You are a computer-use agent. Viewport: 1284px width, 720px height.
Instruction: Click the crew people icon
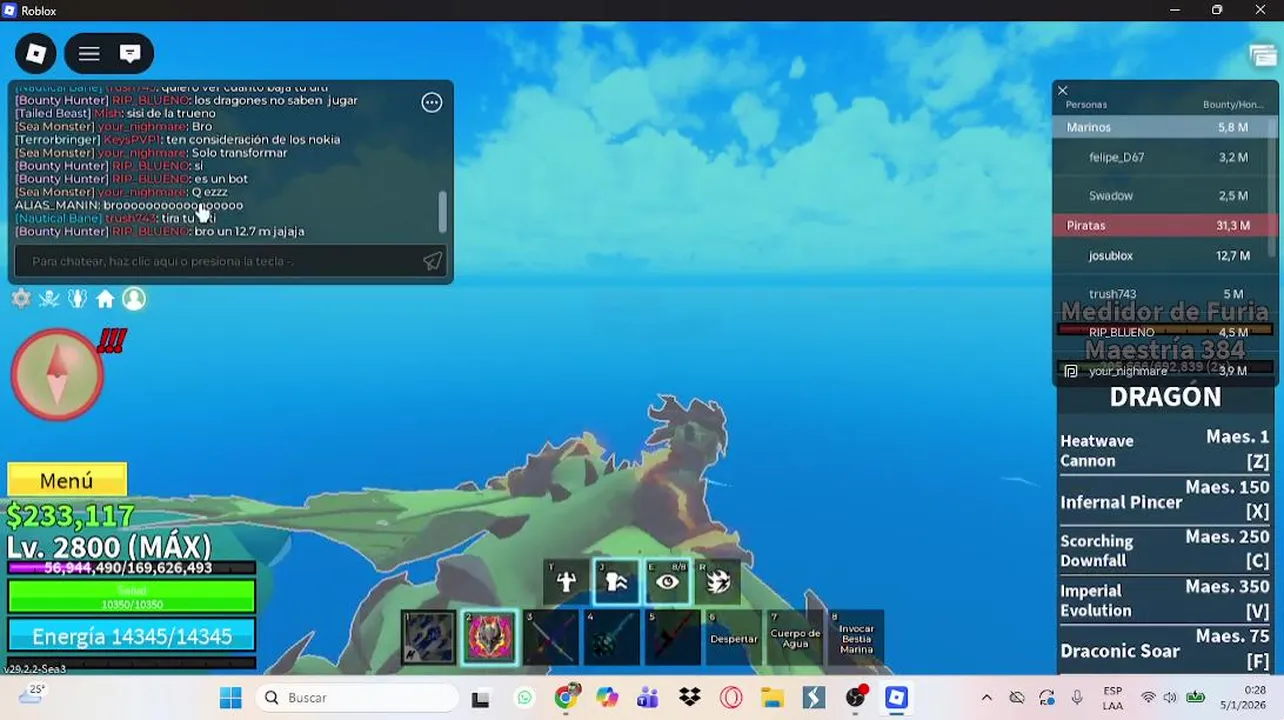[x=77, y=298]
